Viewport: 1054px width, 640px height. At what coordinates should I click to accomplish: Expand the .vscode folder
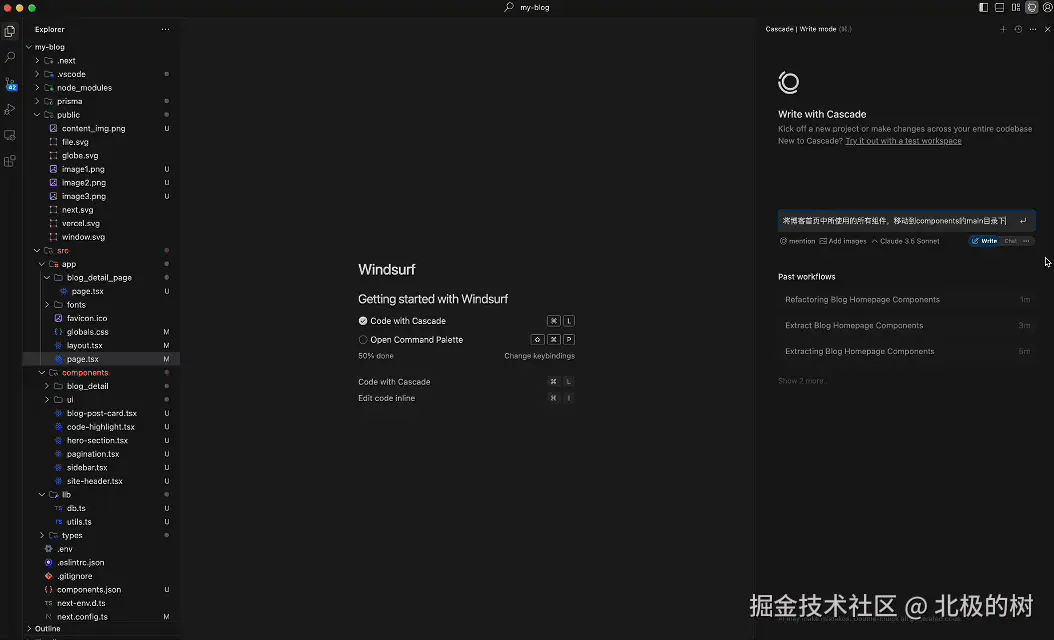tap(38, 74)
